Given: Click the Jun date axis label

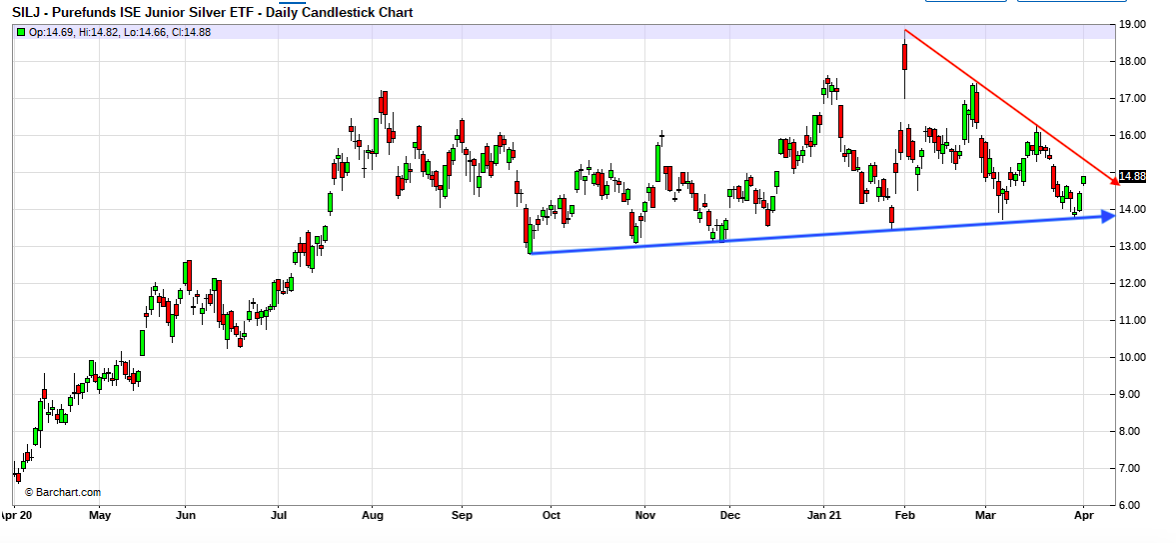Looking at the screenshot, I should 185,515.
